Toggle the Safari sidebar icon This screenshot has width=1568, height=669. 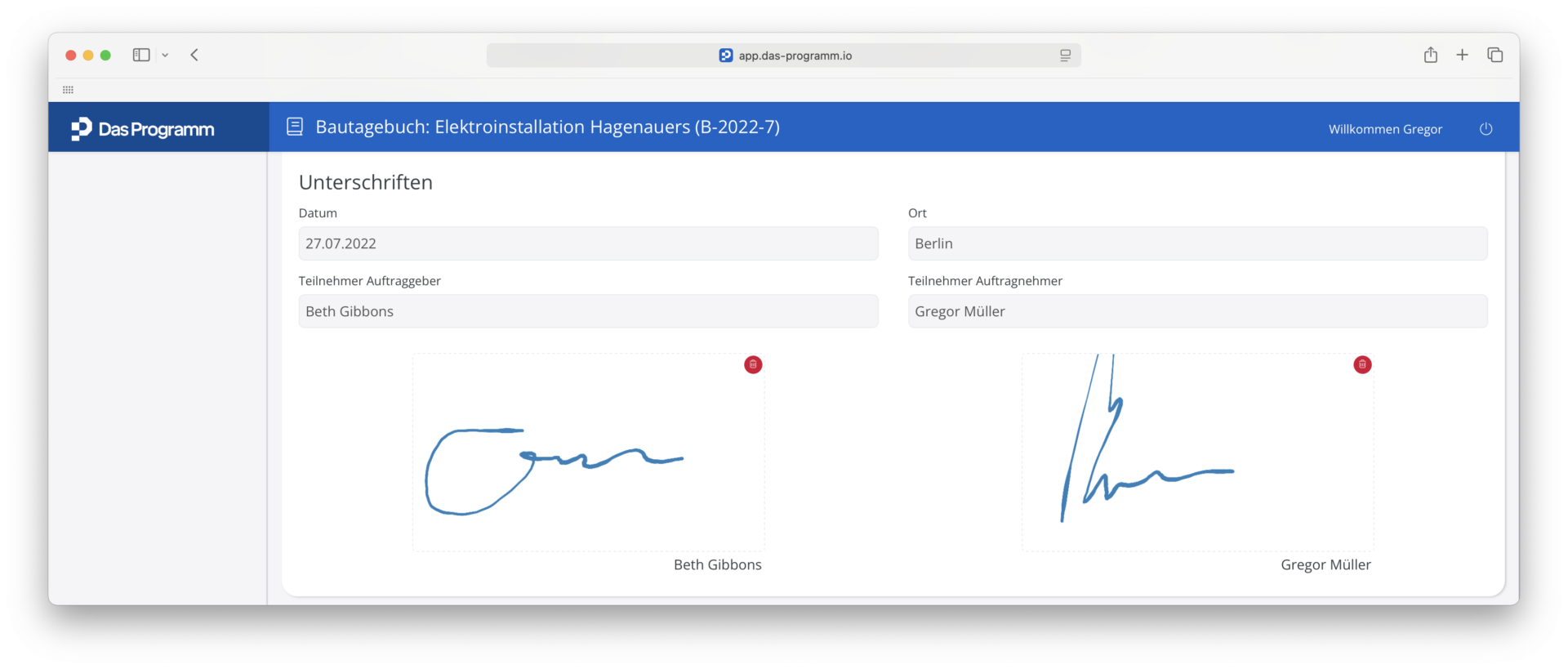pos(141,55)
